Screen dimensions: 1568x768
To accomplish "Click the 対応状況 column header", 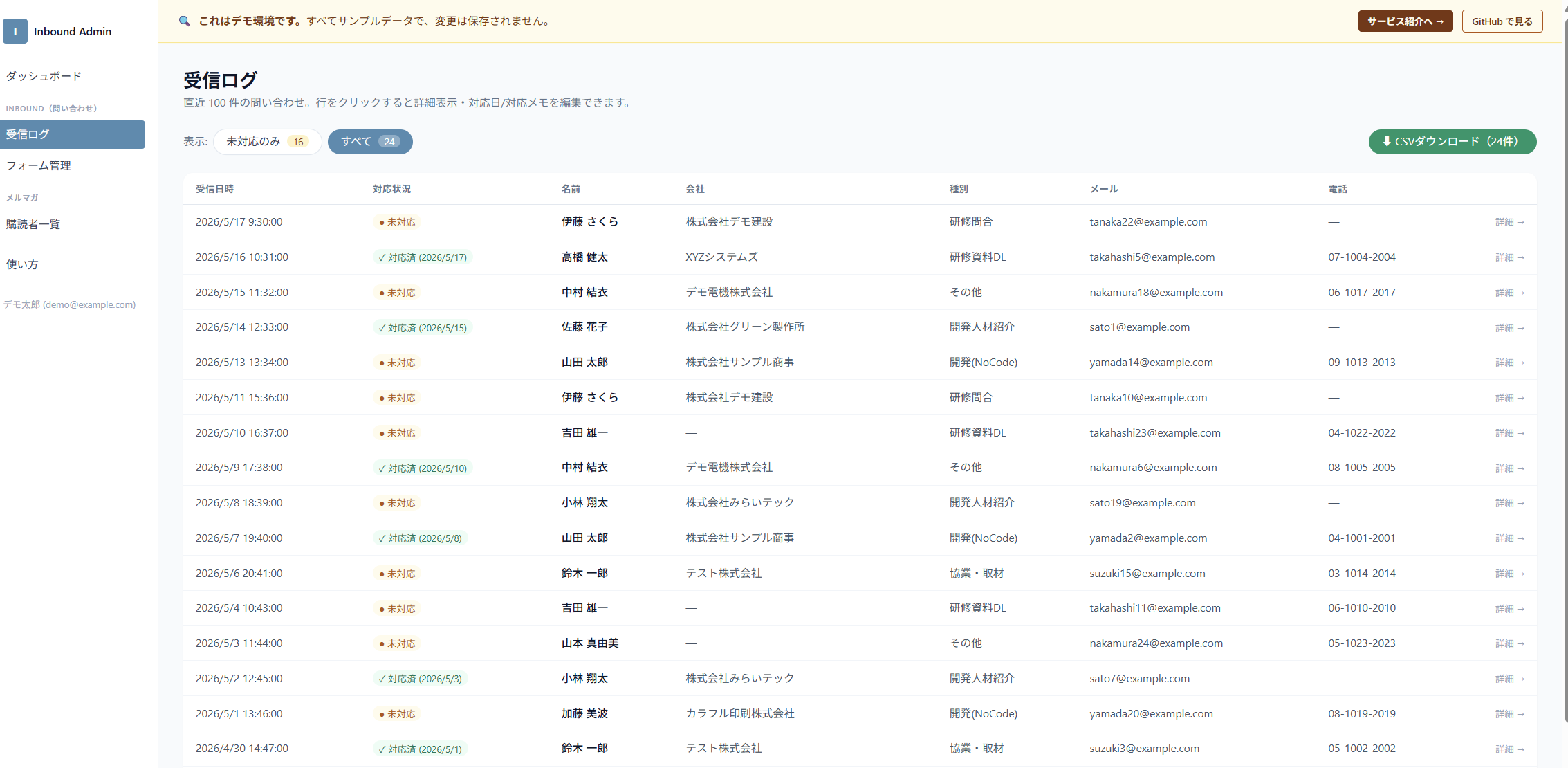I will coord(391,189).
